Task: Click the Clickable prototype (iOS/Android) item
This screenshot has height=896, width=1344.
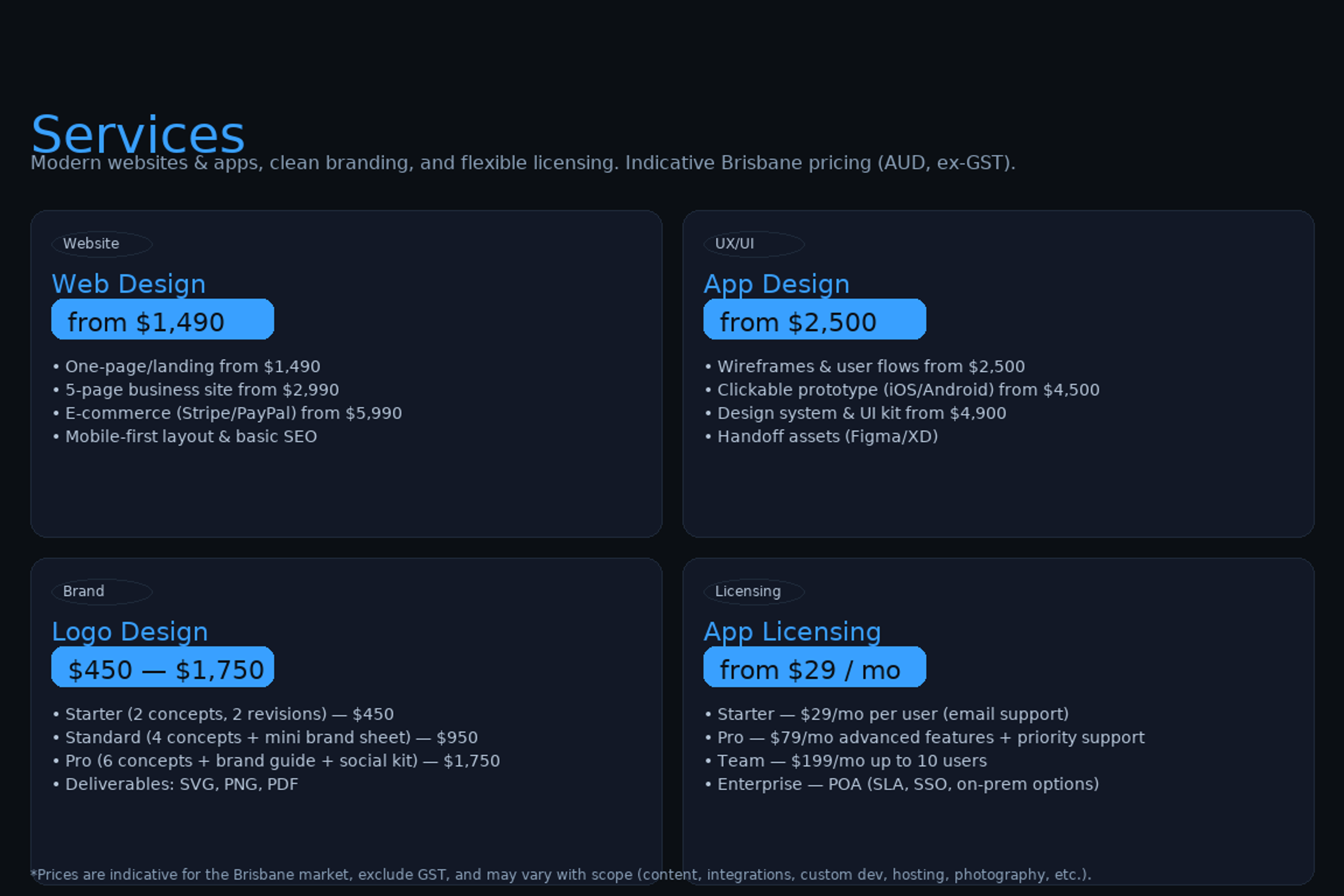Action: click(908, 390)
